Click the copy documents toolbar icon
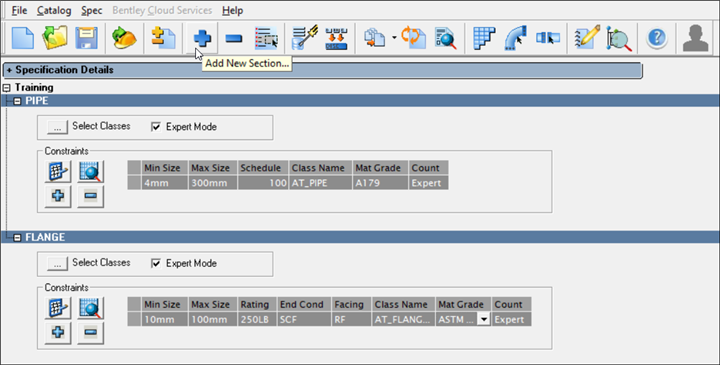This screenshot has height=365, width=720. (374, 38)
